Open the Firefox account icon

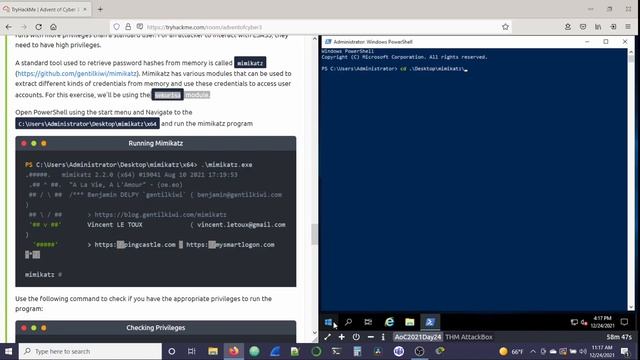[568, 27]
